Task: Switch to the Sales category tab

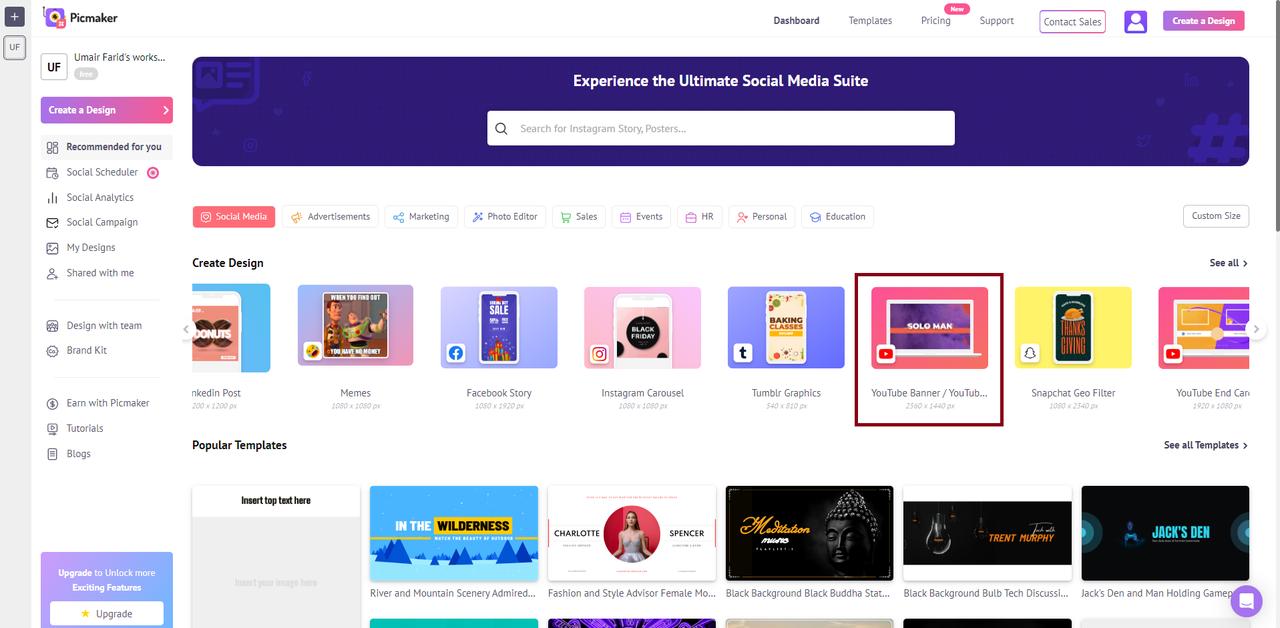Action: click(x=579, y=216)
